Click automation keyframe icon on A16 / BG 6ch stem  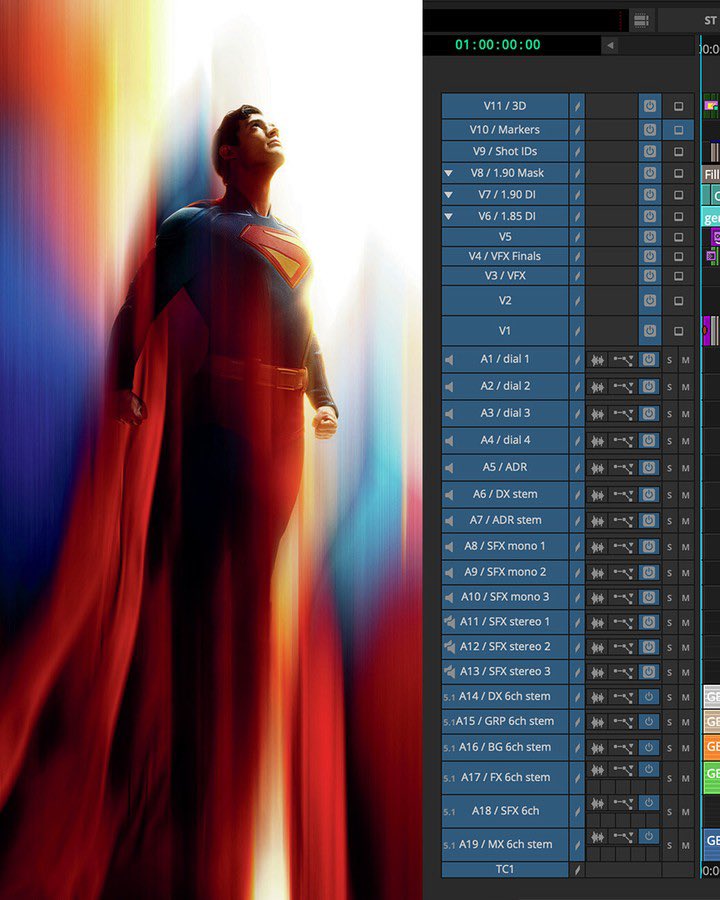point(623,747)
